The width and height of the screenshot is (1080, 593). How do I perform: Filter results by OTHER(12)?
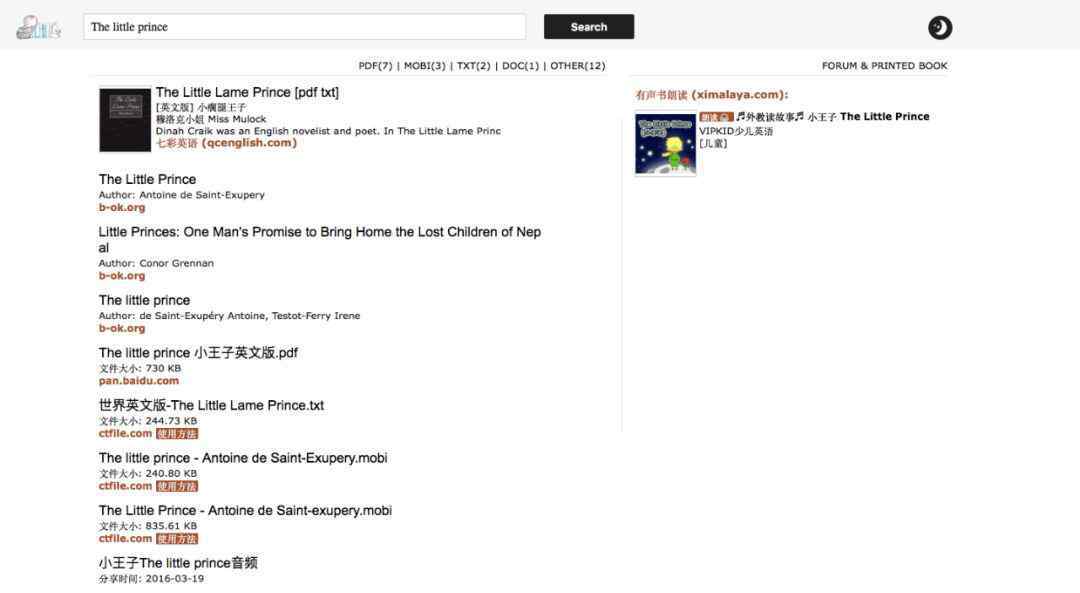pos(577,66)
